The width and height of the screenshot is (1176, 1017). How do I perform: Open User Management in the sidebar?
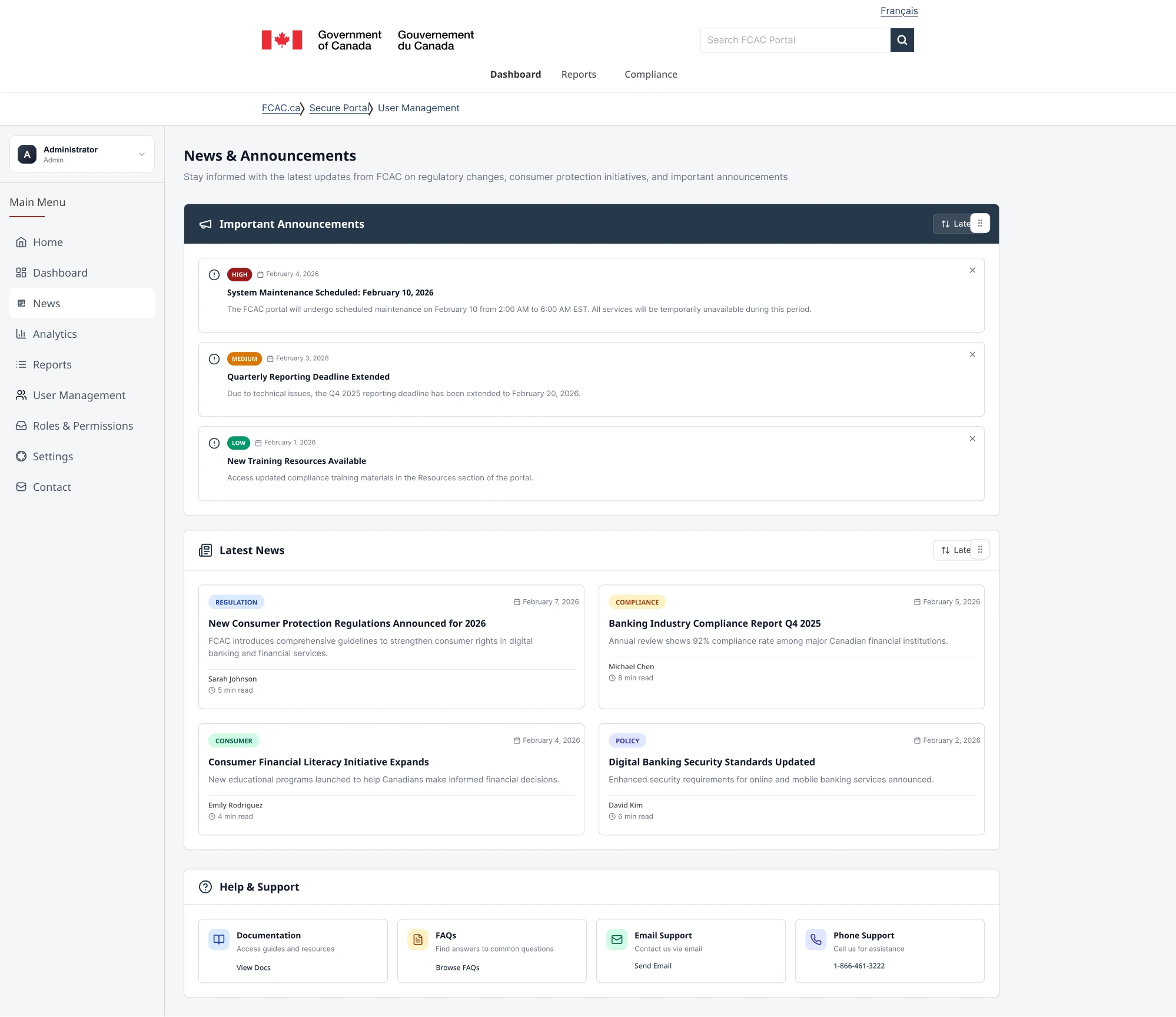(x=82, y=395)
